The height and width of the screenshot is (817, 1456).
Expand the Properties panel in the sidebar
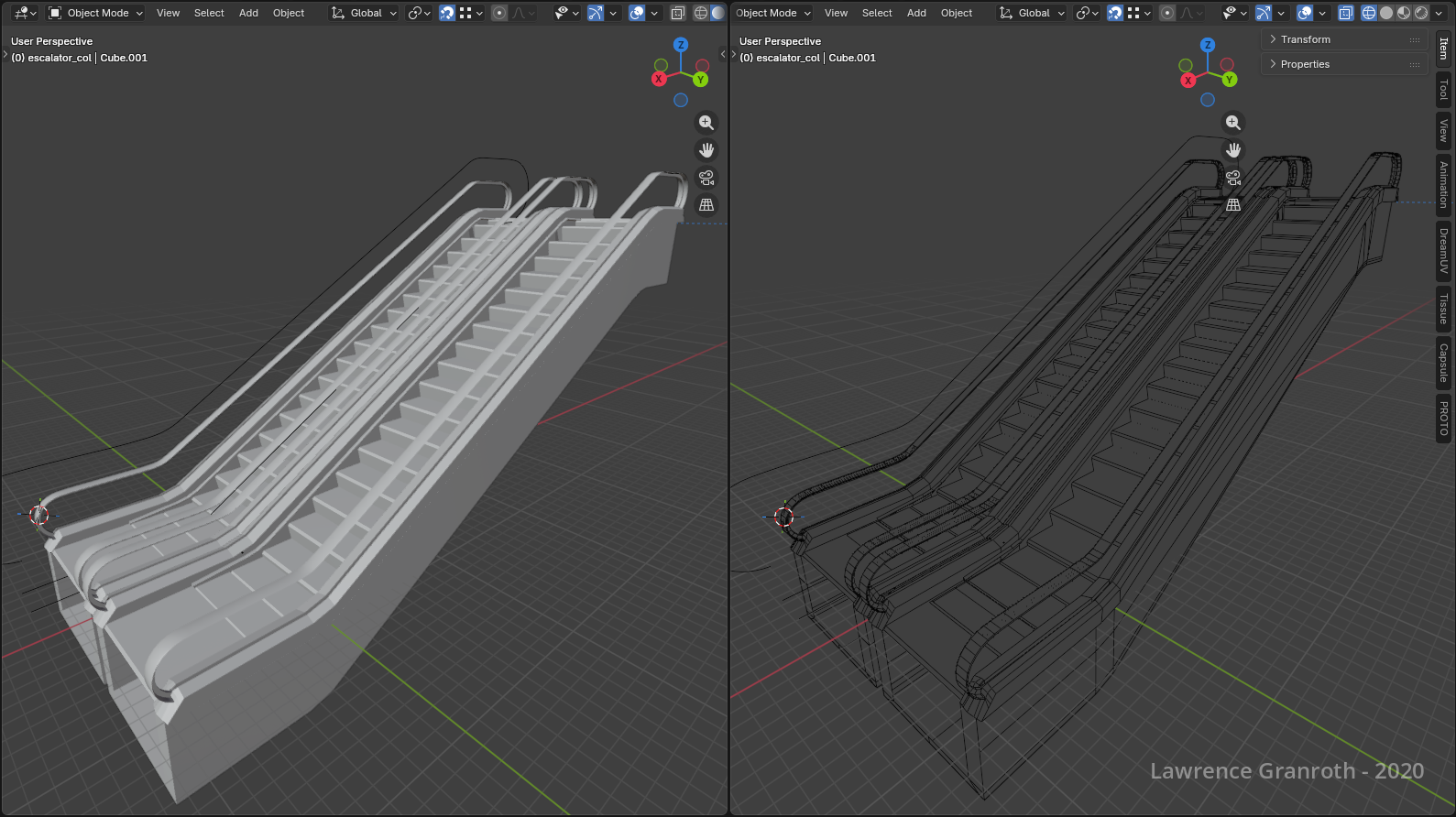1305,64
